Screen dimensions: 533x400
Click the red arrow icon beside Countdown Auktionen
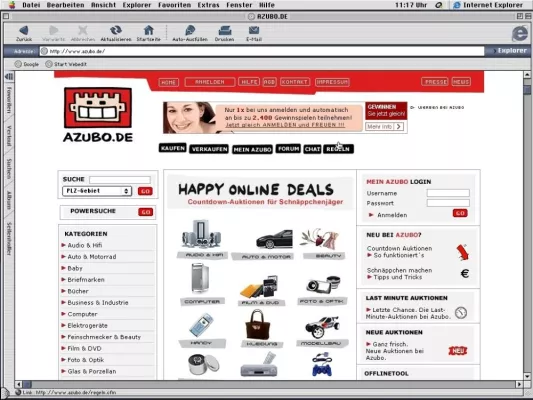[x=462, y=252]
